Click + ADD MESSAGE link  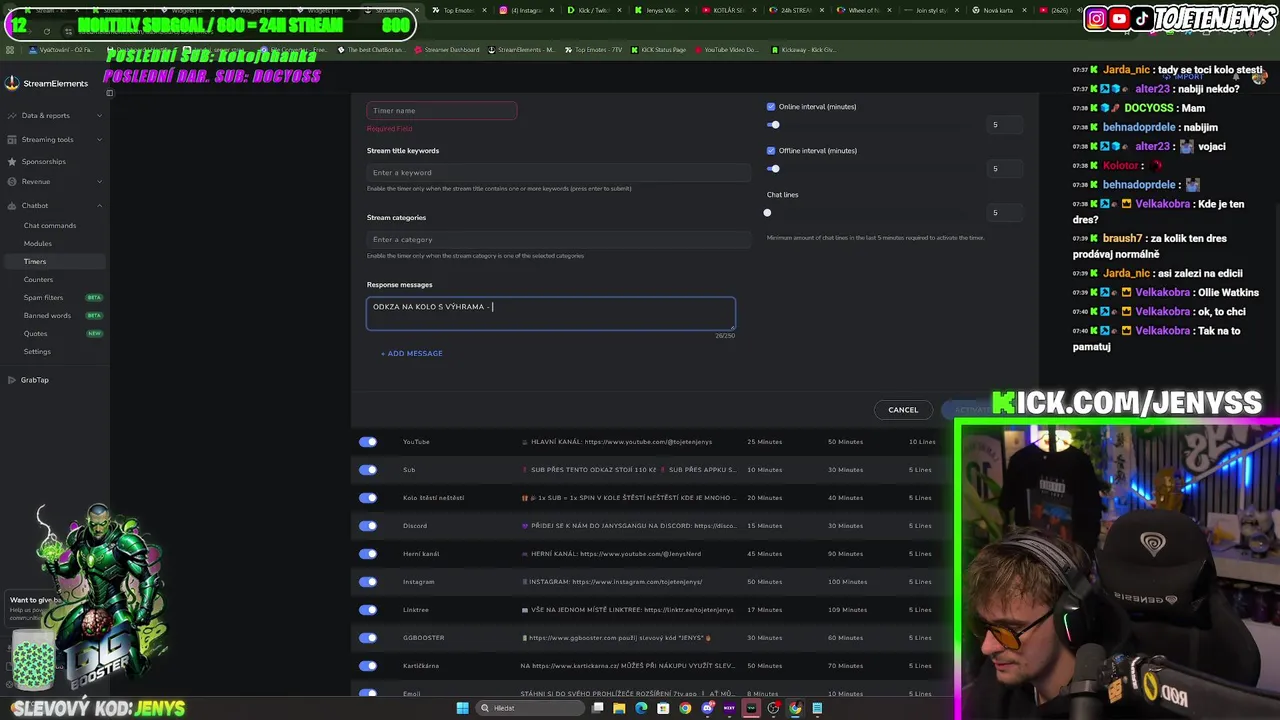pos(411,353)
